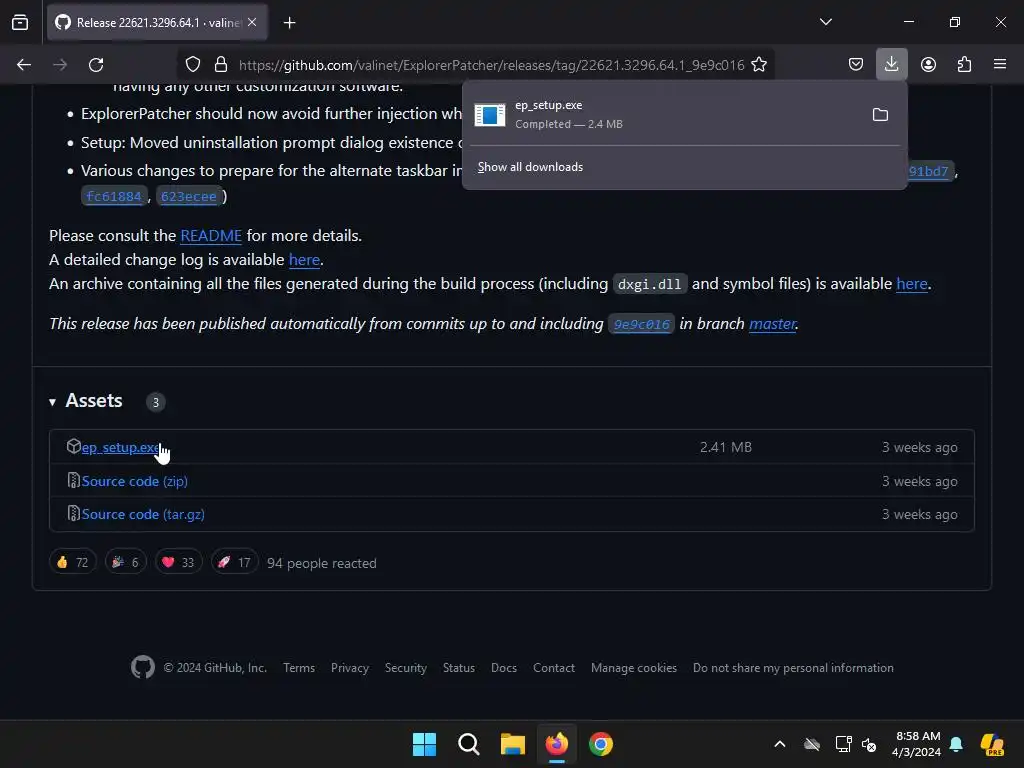This screenshot has width=1024, height=768.
Task: Toggle party popper reaction with 6
Action: coord(125,562)
